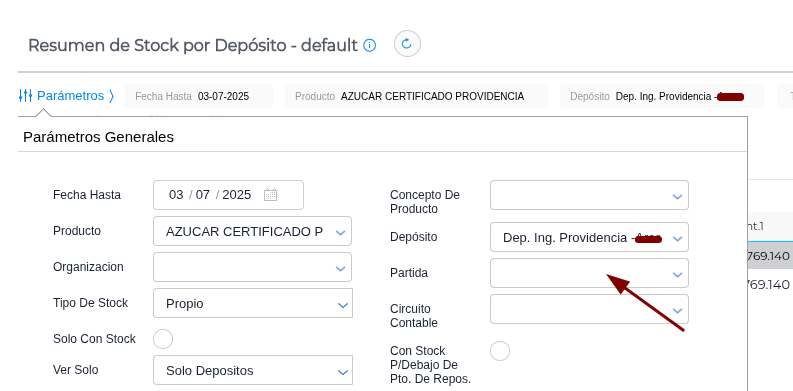Viewport: 793px width, 391px height.
Task: Enable Con Stock P/Debajo De Pto. De Repos.
Action: tap(500, 351)
